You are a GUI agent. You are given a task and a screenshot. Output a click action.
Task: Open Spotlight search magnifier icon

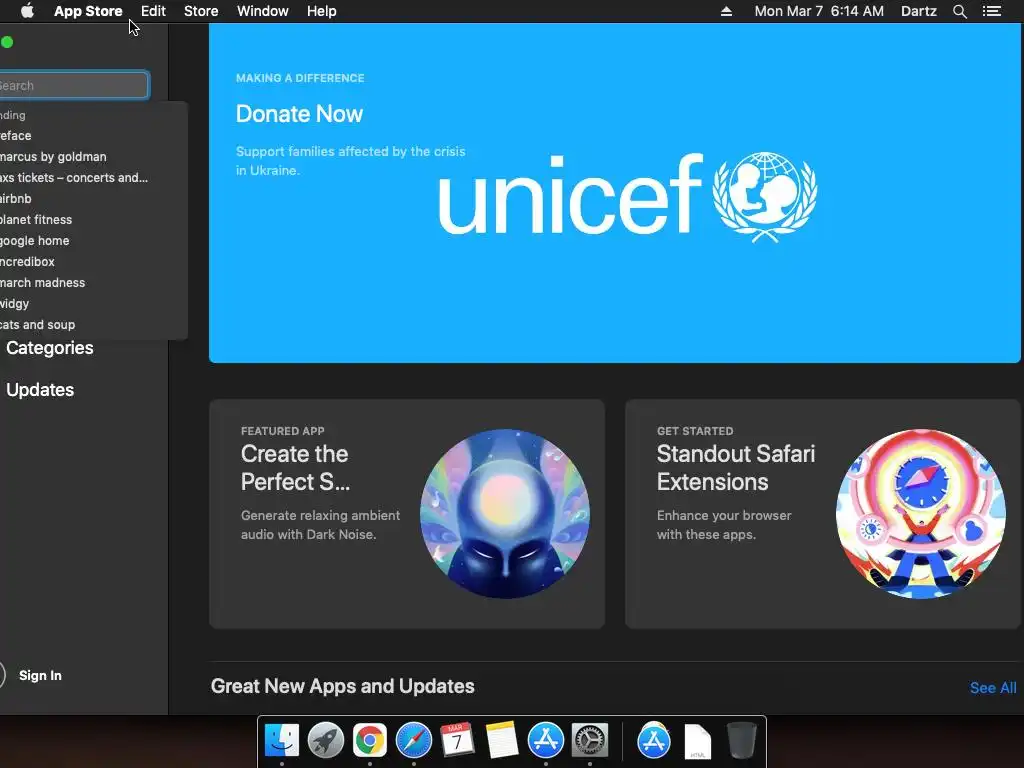(x=959, y=11)
